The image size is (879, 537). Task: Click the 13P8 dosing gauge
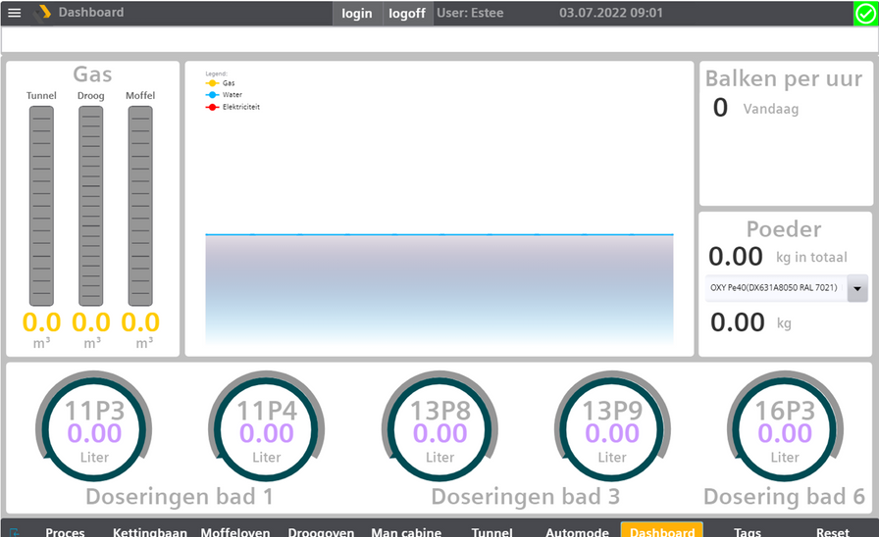click(440, 427)
